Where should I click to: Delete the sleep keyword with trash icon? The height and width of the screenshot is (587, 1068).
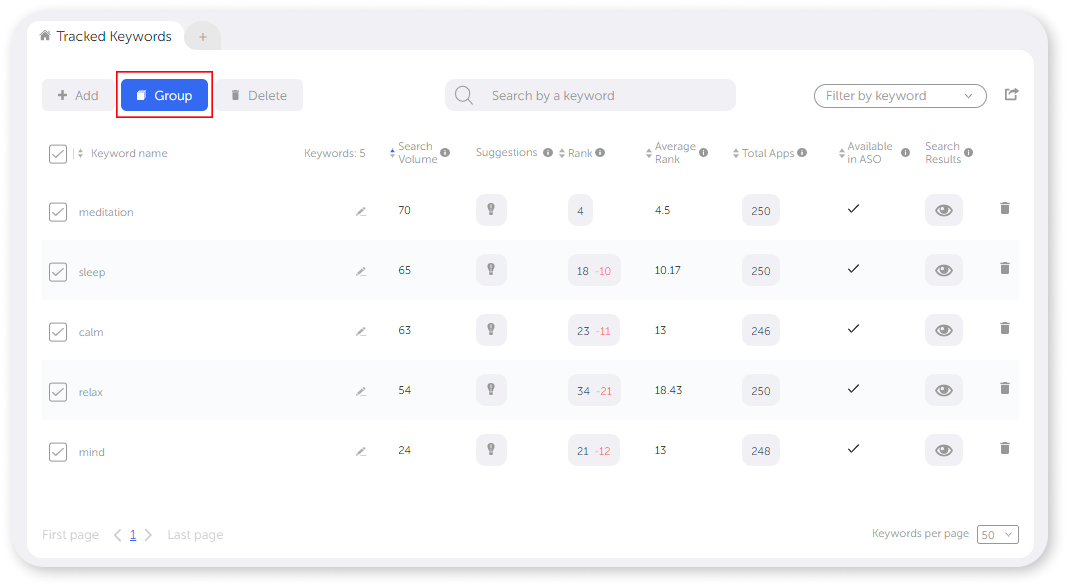[1005, 268]
